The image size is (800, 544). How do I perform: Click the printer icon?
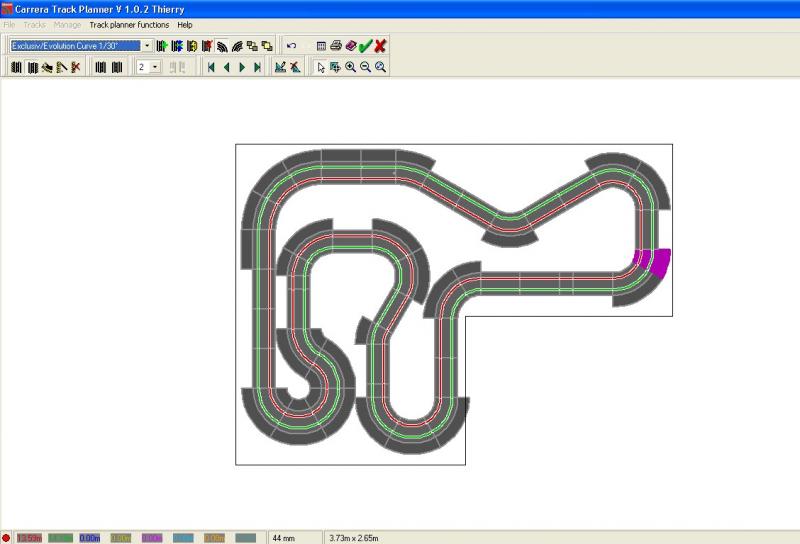pos(336,46)
